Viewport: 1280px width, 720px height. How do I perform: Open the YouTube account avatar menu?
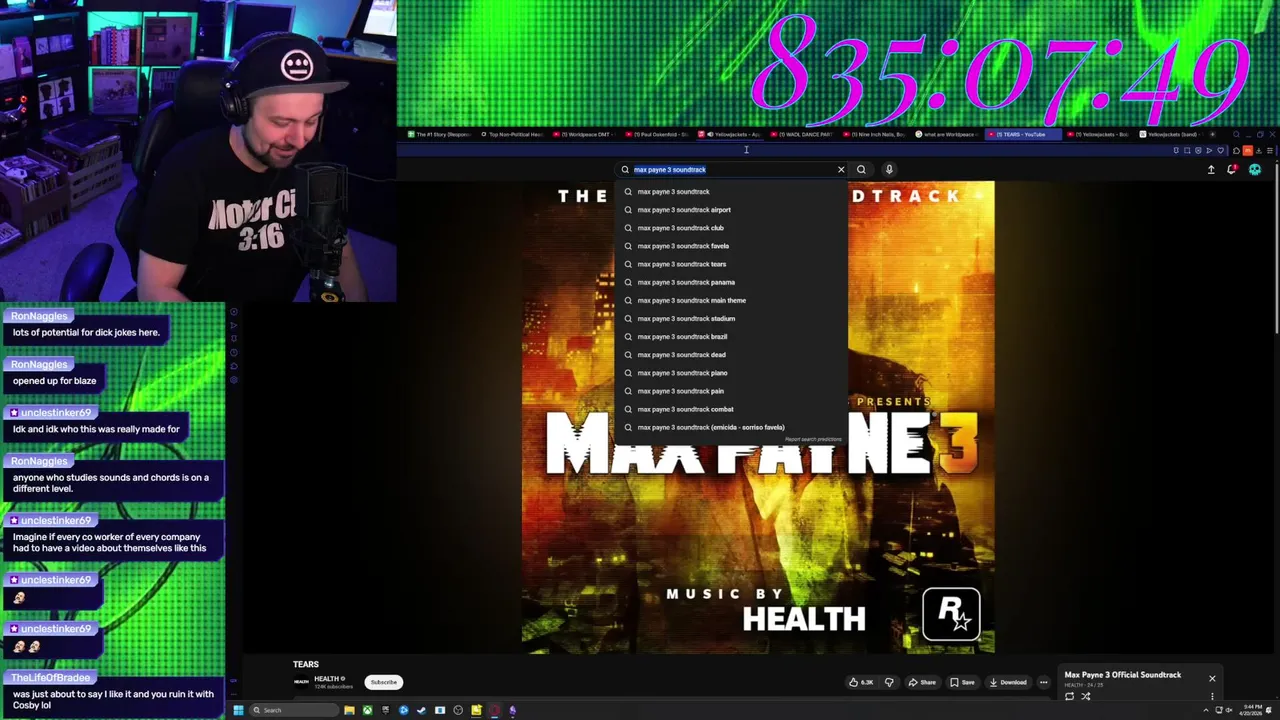coord(1255,170)
